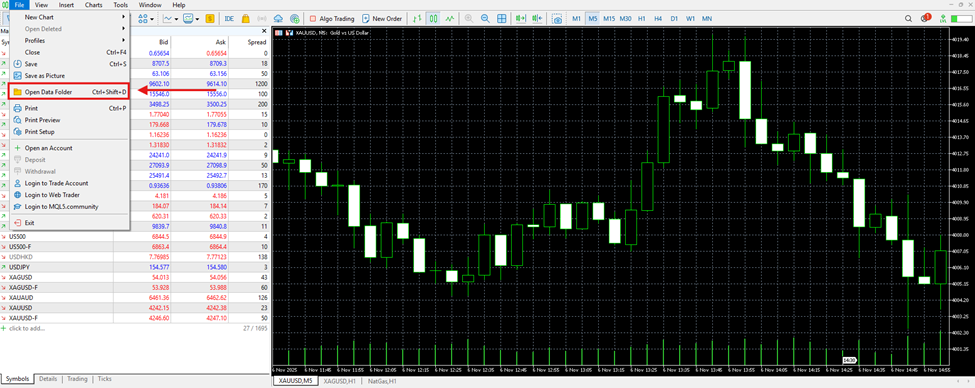
Task: Select the M5 timeframe
Action: [593, 19]
